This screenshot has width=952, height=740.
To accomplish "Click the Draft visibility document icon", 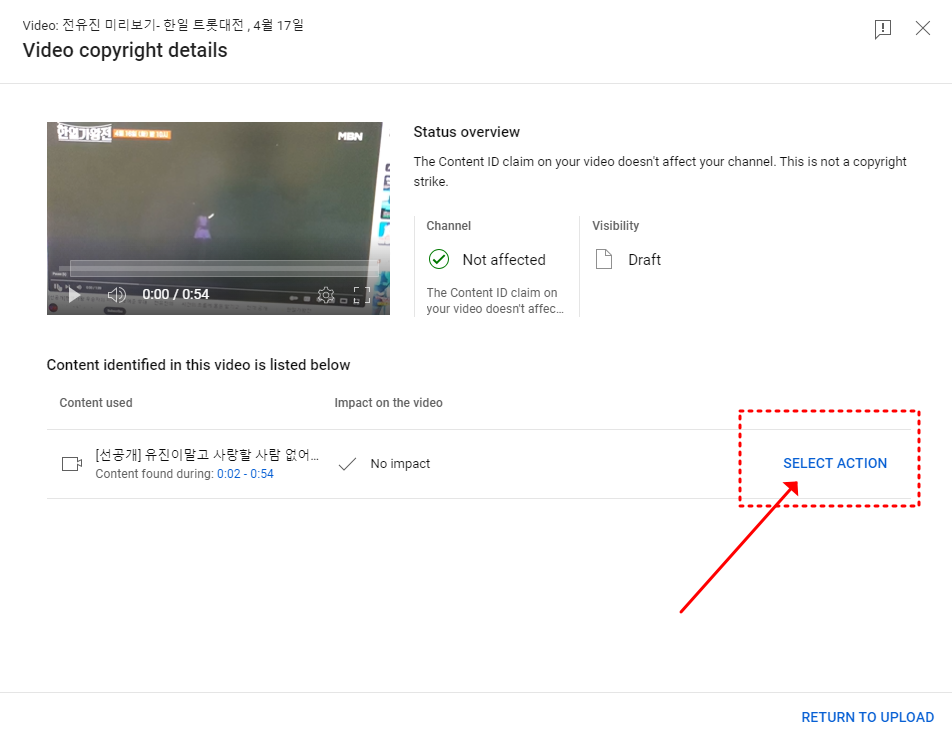I will point(604,260).
